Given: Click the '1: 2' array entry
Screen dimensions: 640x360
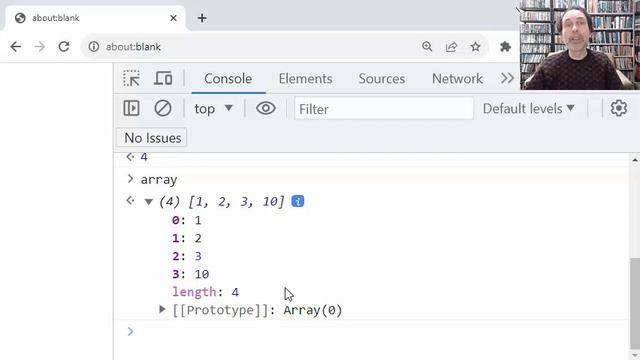Looking at the screenshot, I should point(187,238).
